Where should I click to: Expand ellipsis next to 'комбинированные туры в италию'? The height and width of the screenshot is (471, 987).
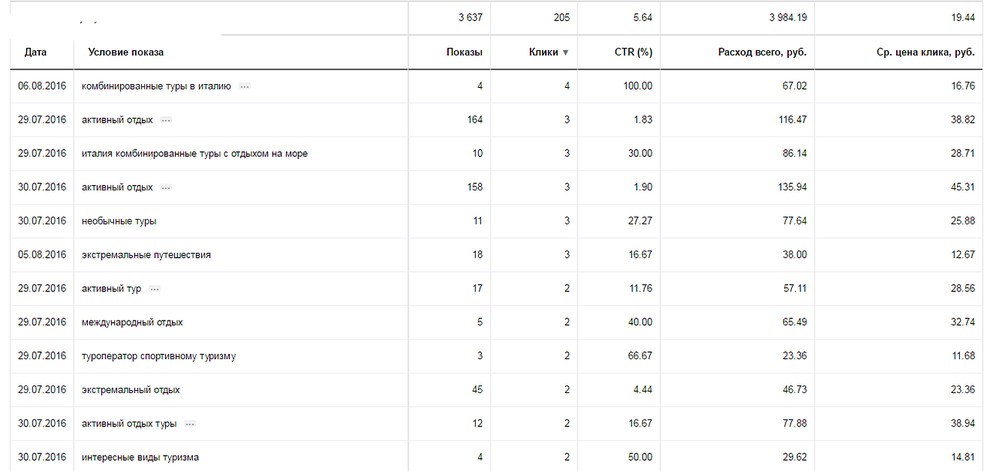tap(245, 86)
